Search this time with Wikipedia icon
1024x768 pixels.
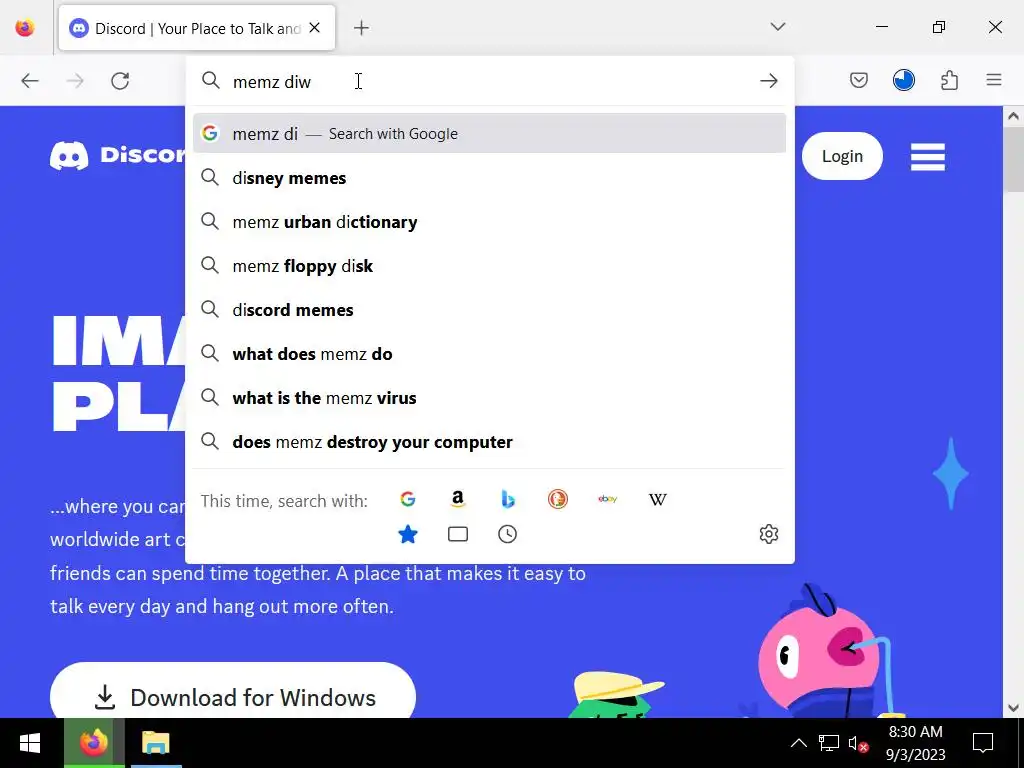(658, 500)
